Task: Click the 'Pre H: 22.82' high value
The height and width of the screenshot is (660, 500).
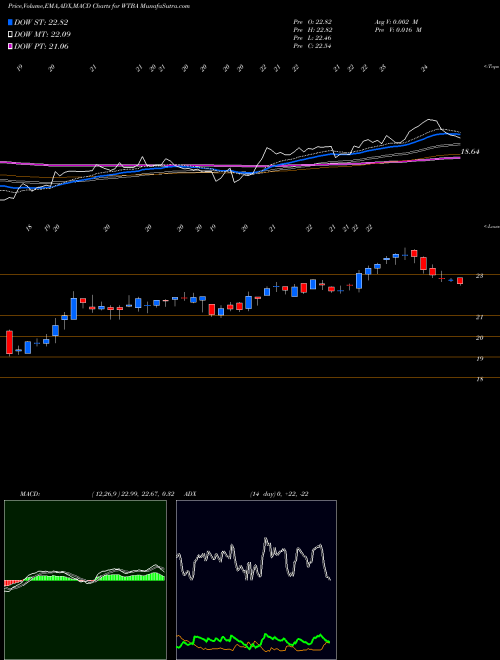Action: pyautogui.click(x=313, y=30)
